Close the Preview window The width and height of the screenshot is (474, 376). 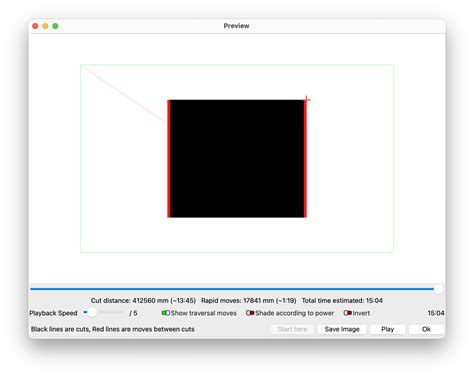[35, 26]
